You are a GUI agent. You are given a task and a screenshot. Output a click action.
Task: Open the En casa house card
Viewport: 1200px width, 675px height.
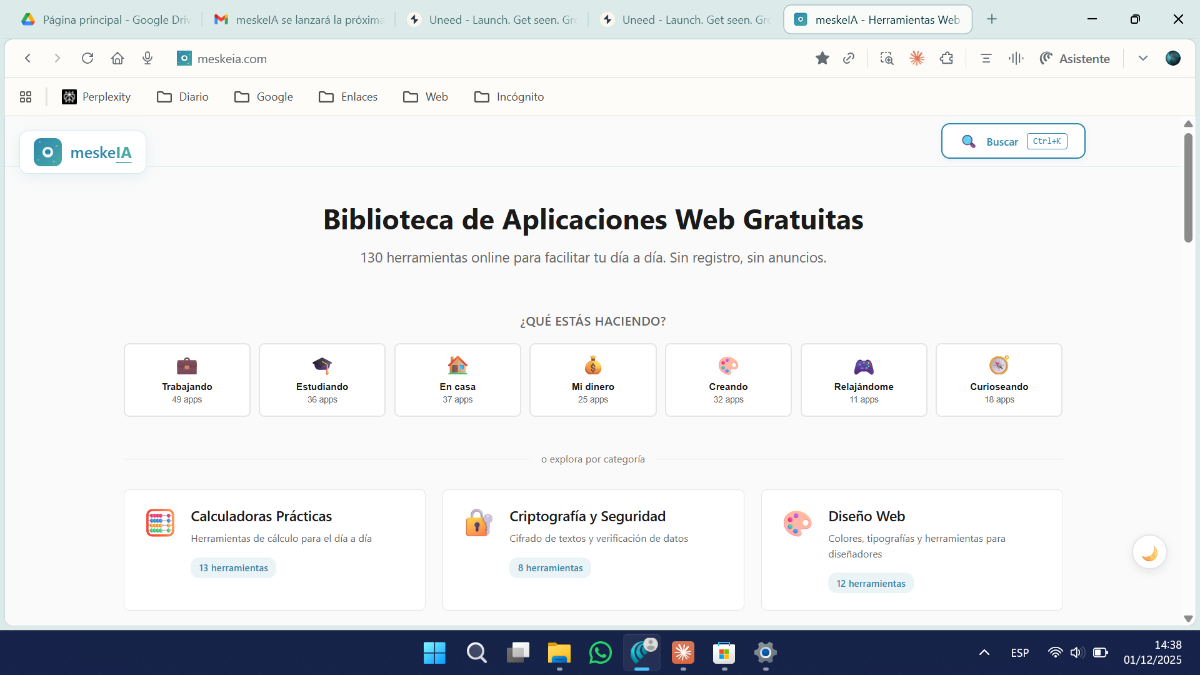pos(457,380)
